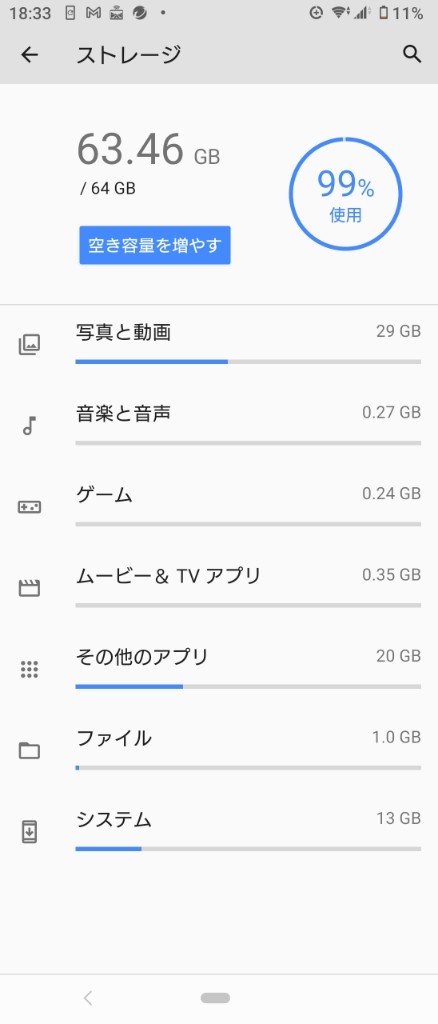Tap the 空き容量を増やす button
Screen dimensions: 438x1024
coord(155,246)
